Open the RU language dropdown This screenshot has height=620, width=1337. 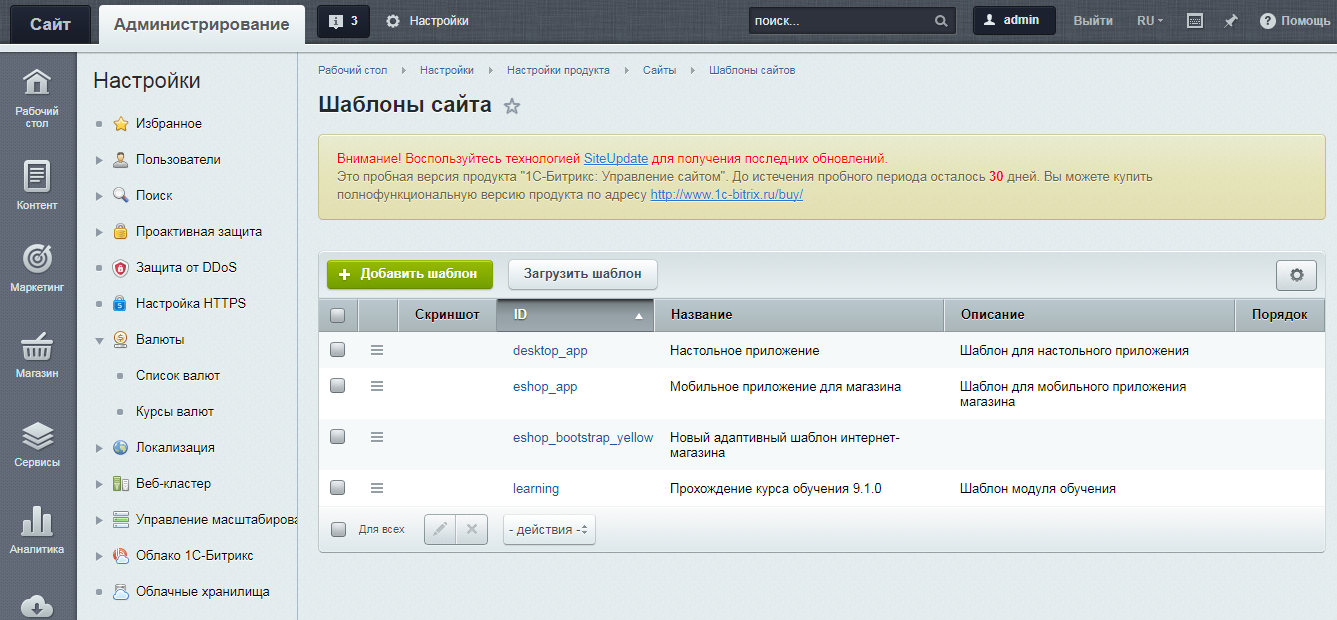coord(1150,21)
